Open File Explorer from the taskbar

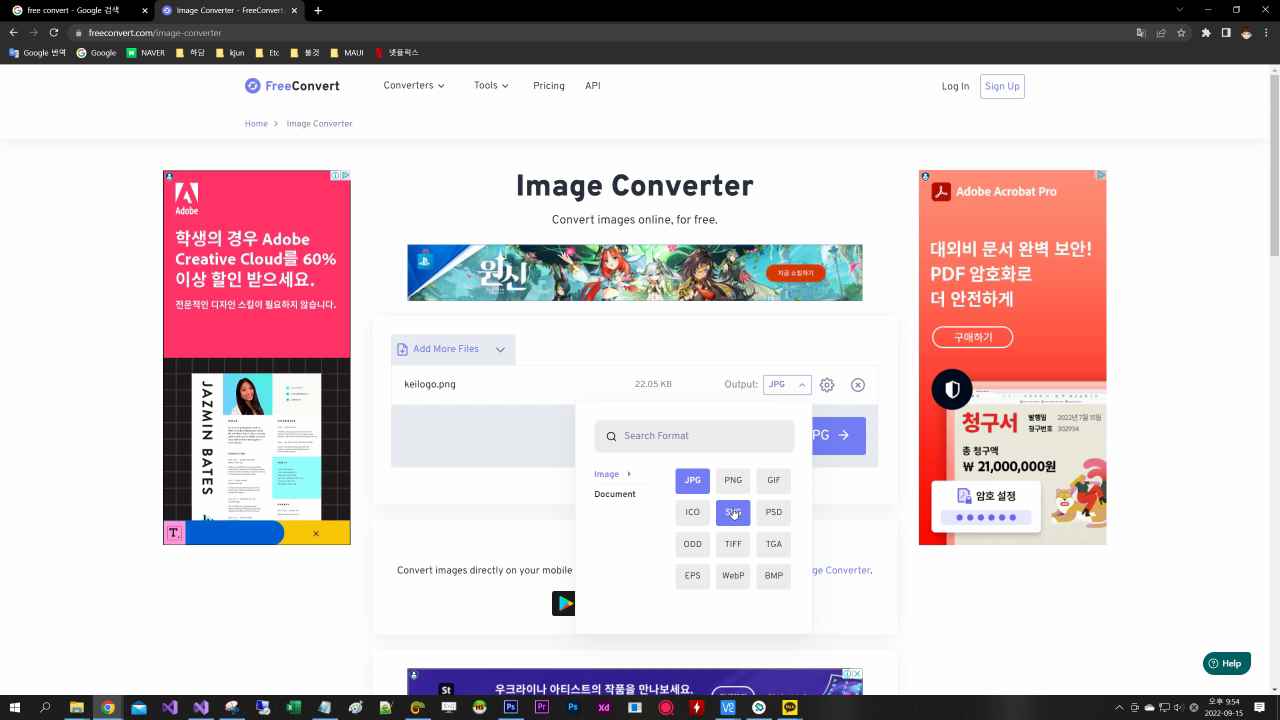(76, 707)
